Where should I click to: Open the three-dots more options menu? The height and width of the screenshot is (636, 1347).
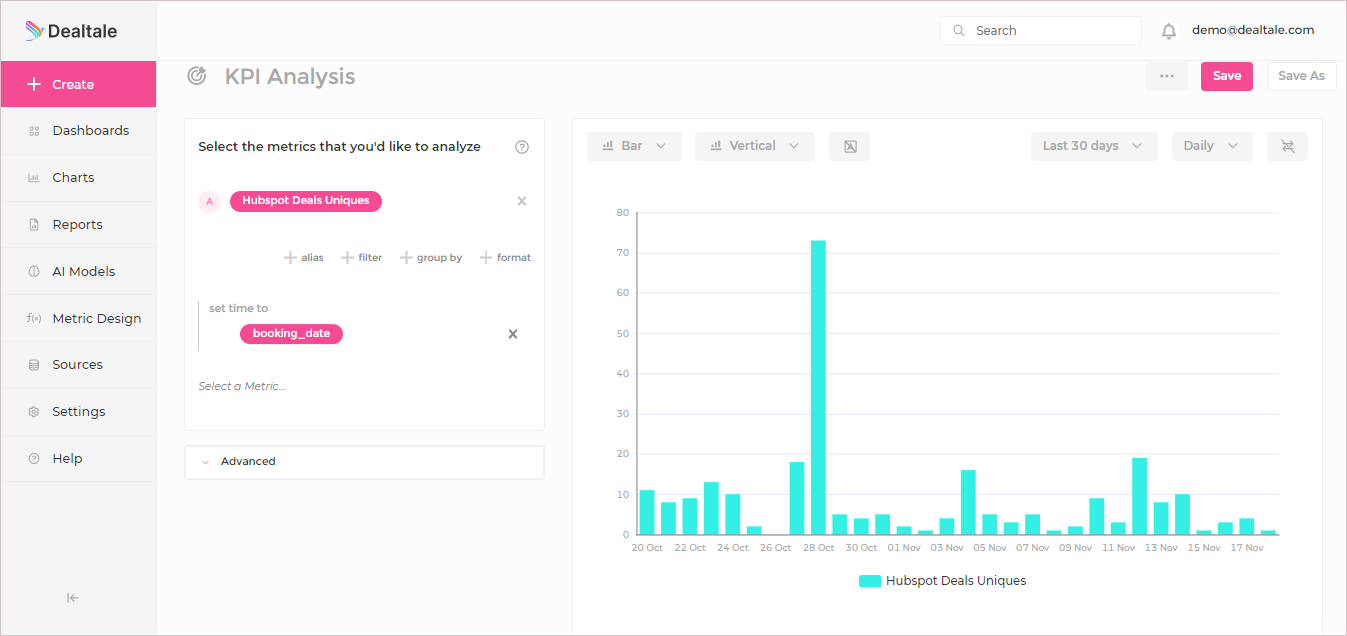tap(1167, 76)
